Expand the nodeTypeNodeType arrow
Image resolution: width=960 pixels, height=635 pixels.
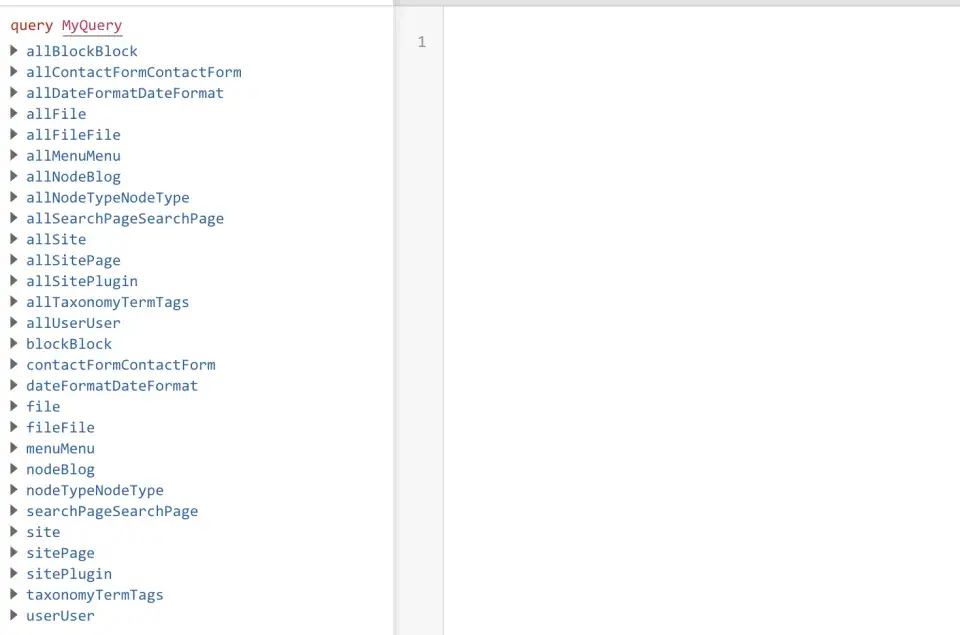click(x=13, y=489)
